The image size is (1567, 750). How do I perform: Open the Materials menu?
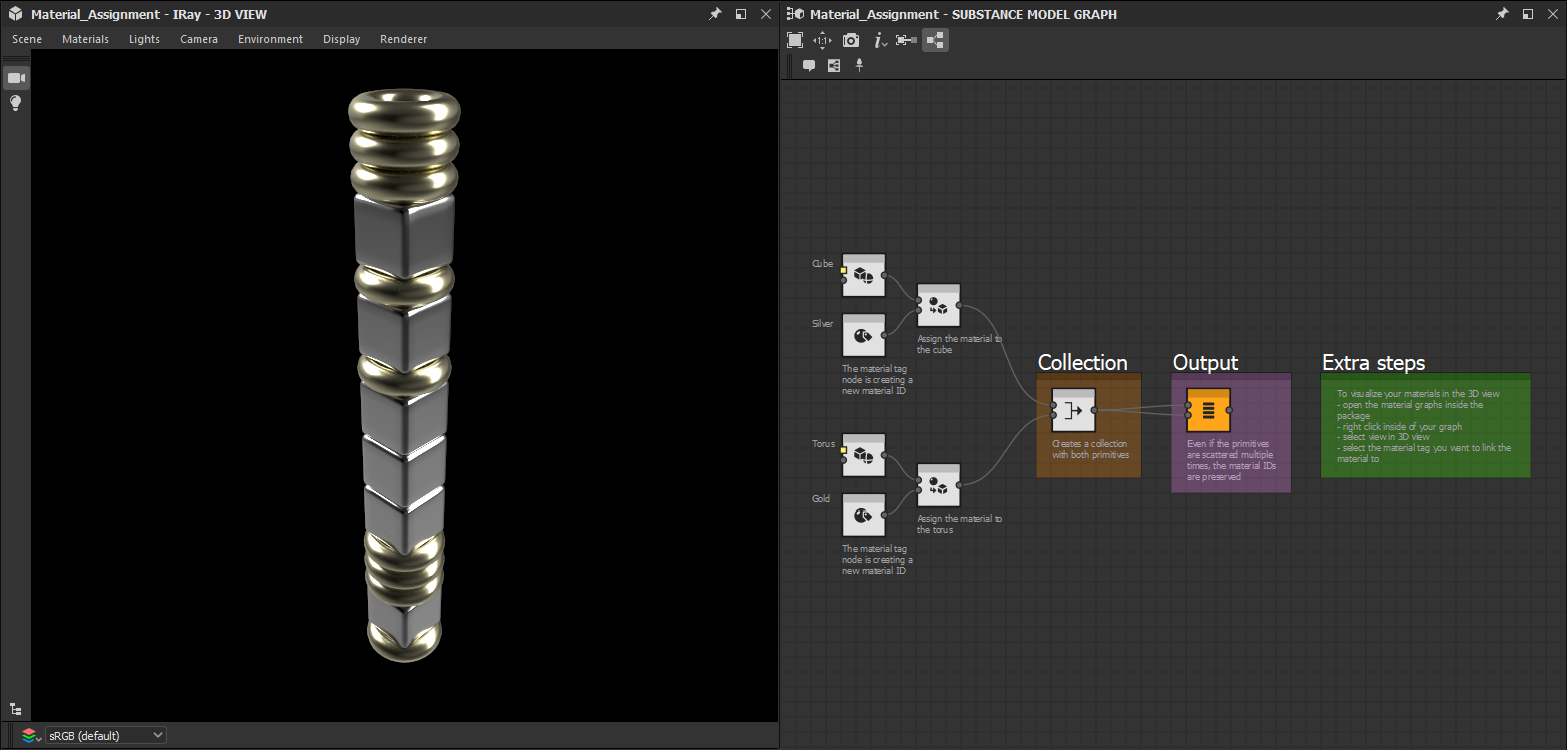point(85,39)
